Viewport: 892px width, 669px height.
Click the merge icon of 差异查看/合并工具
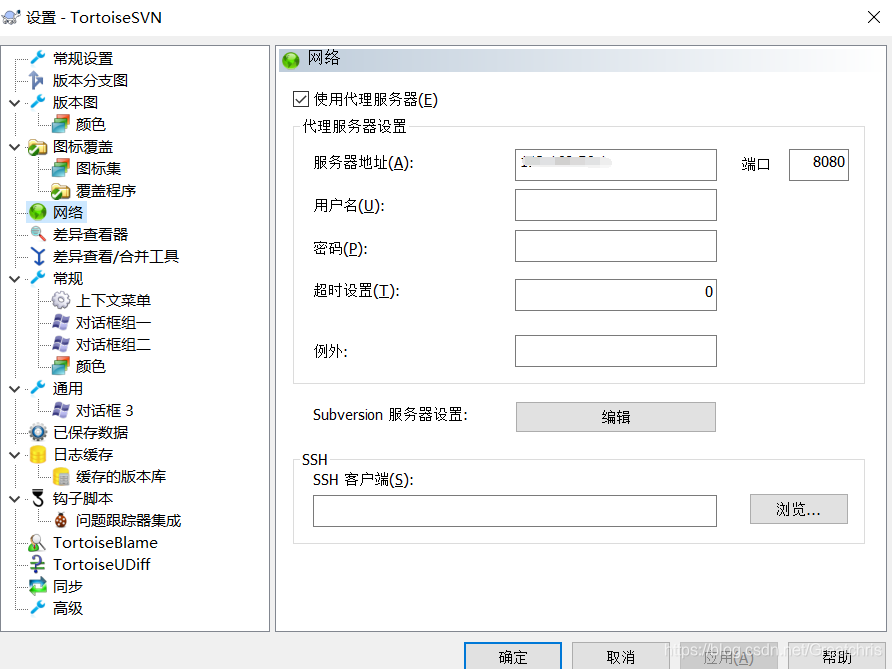tap(38, 256)
